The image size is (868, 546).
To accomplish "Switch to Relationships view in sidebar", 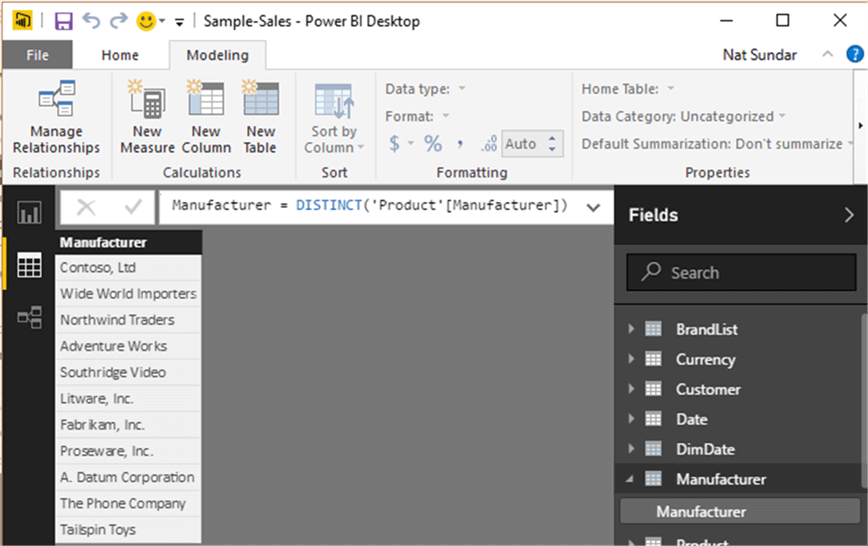I will 29,317.
